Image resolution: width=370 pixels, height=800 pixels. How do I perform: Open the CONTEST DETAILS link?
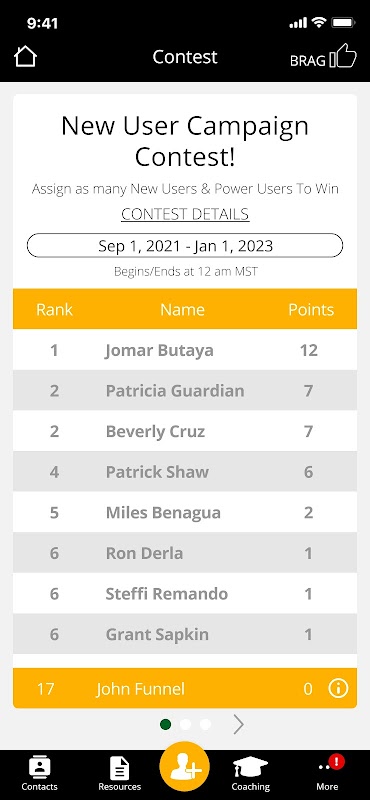pyautogui.click(x=185, y=214)
